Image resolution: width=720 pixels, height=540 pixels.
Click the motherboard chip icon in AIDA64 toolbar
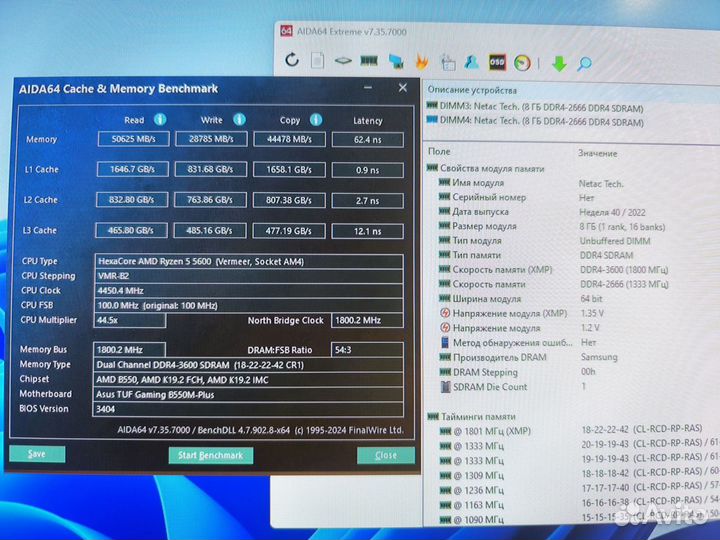pos(343,61)
